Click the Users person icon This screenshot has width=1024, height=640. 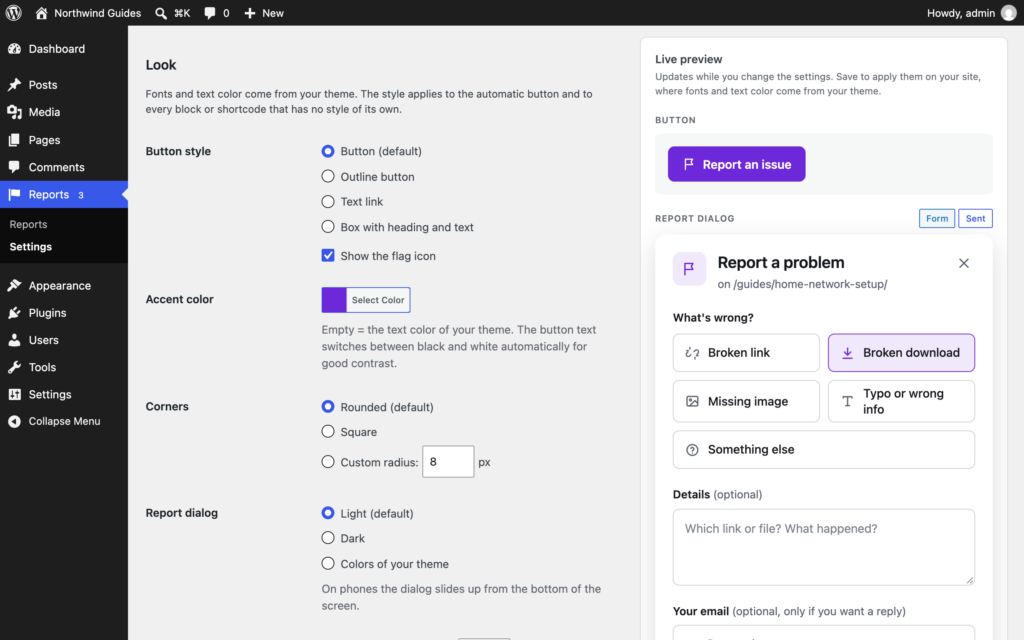pos(14,340)
